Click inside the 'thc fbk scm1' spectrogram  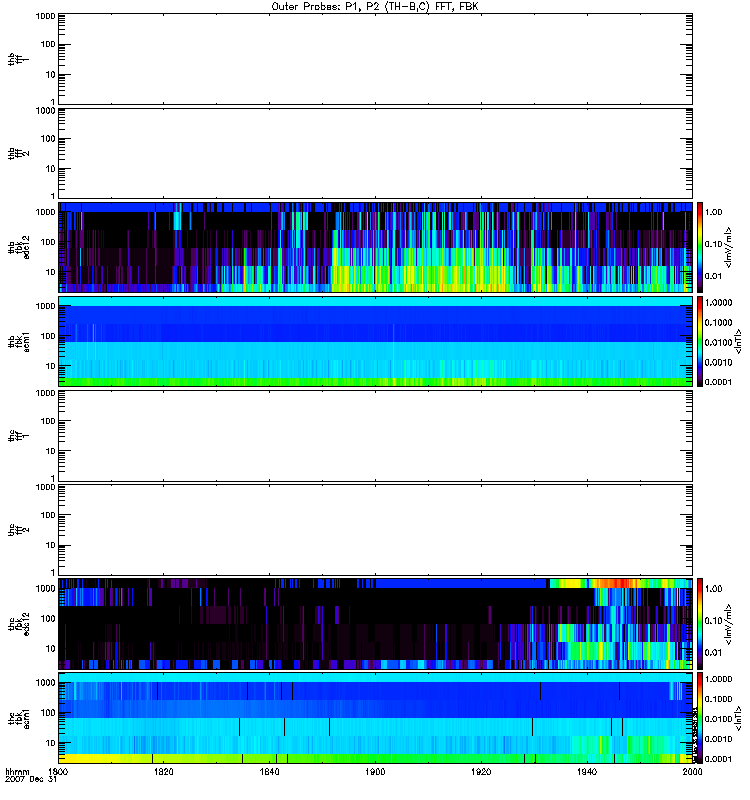tap(376, 718)
